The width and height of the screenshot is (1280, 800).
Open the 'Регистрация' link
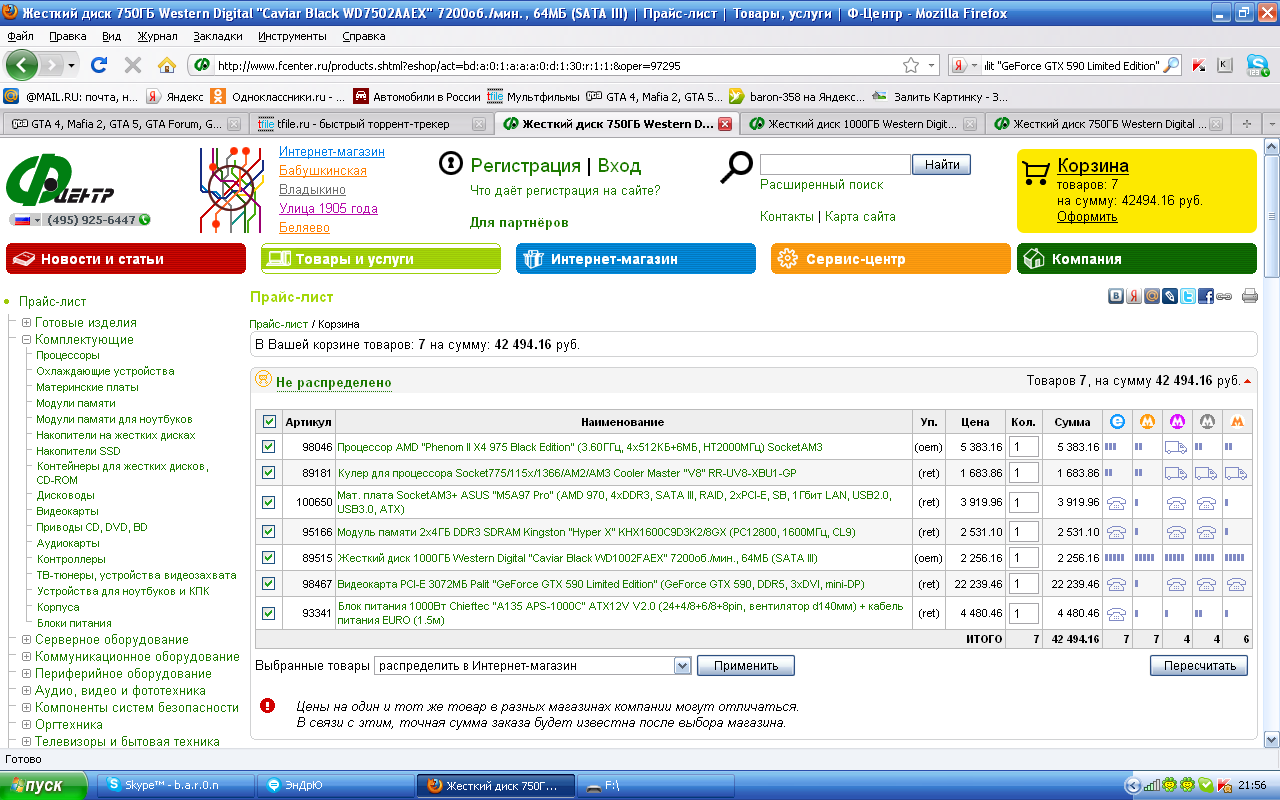tap(526, 166)
